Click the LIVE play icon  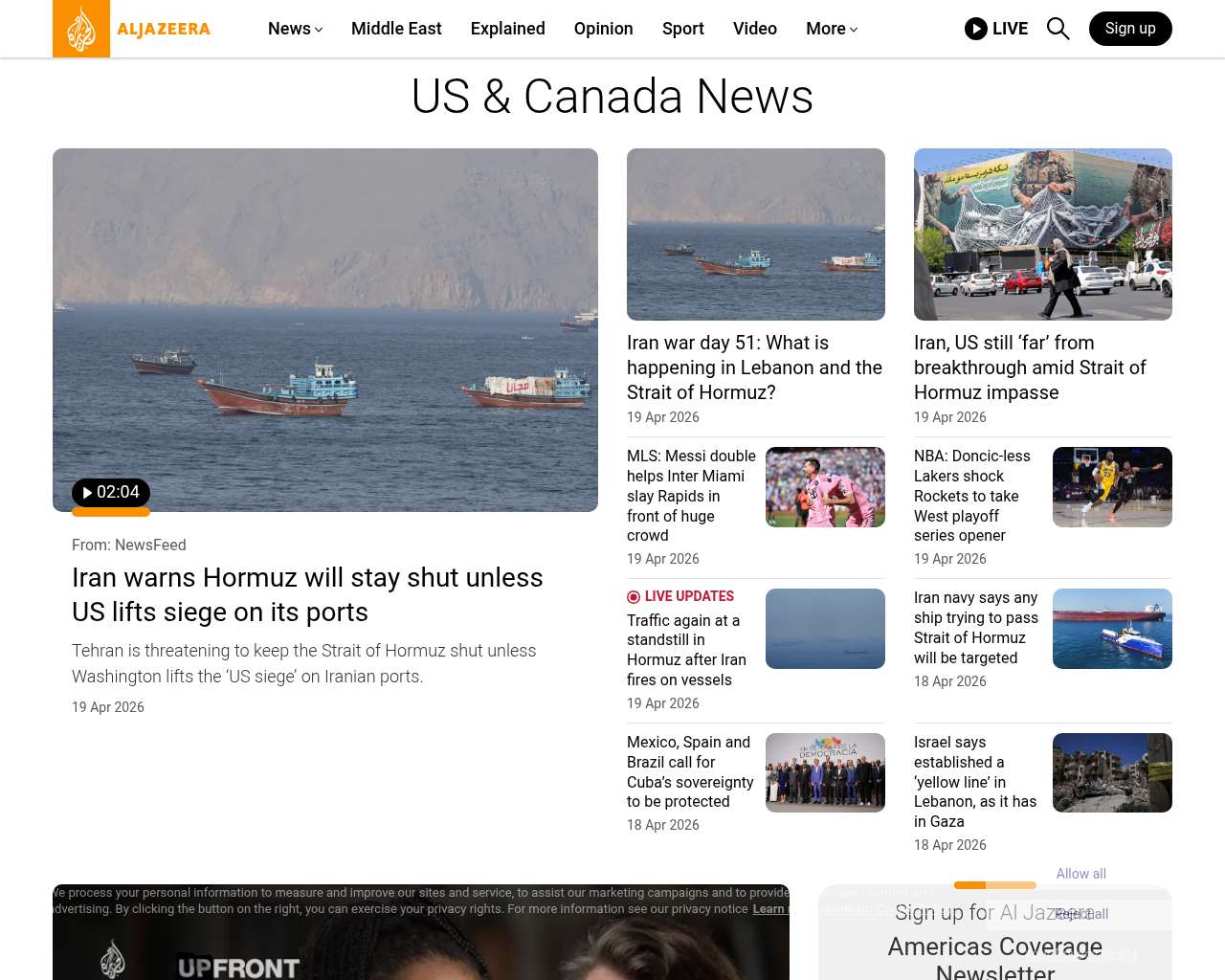point(976,29)
